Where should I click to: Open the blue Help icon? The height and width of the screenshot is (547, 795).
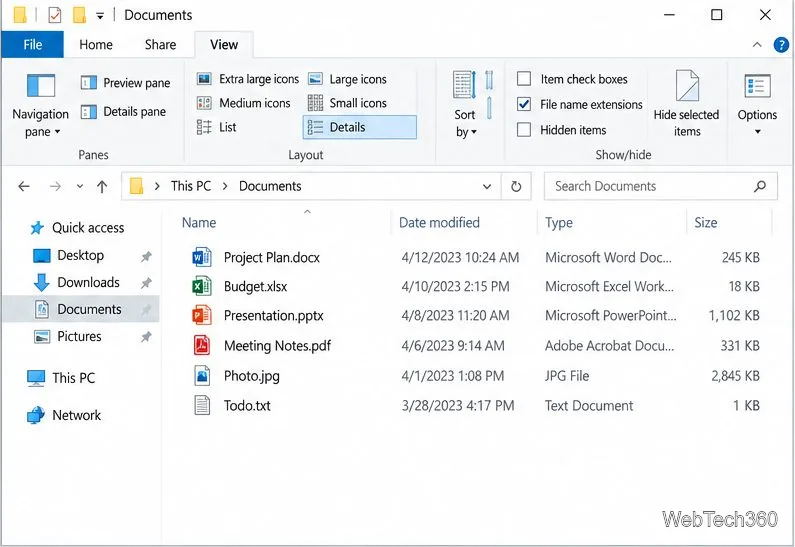tap(781, 45)
